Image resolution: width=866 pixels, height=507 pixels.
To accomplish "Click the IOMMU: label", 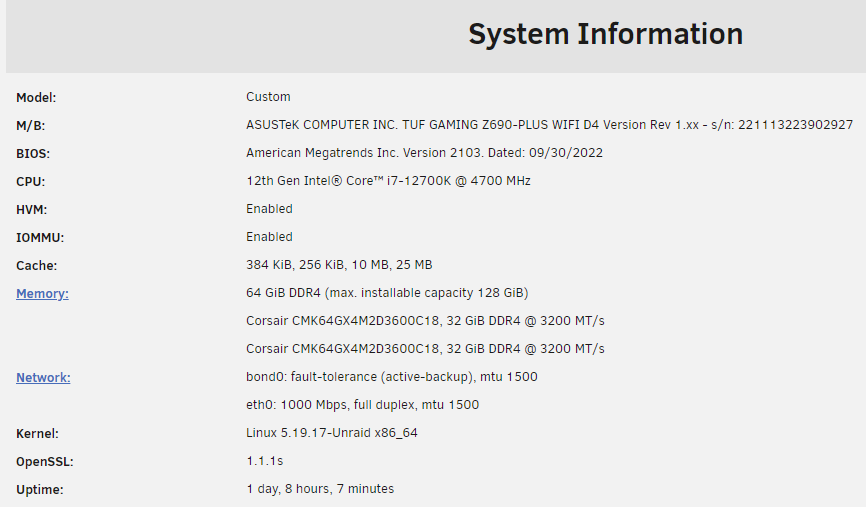I will pos(40,238).
